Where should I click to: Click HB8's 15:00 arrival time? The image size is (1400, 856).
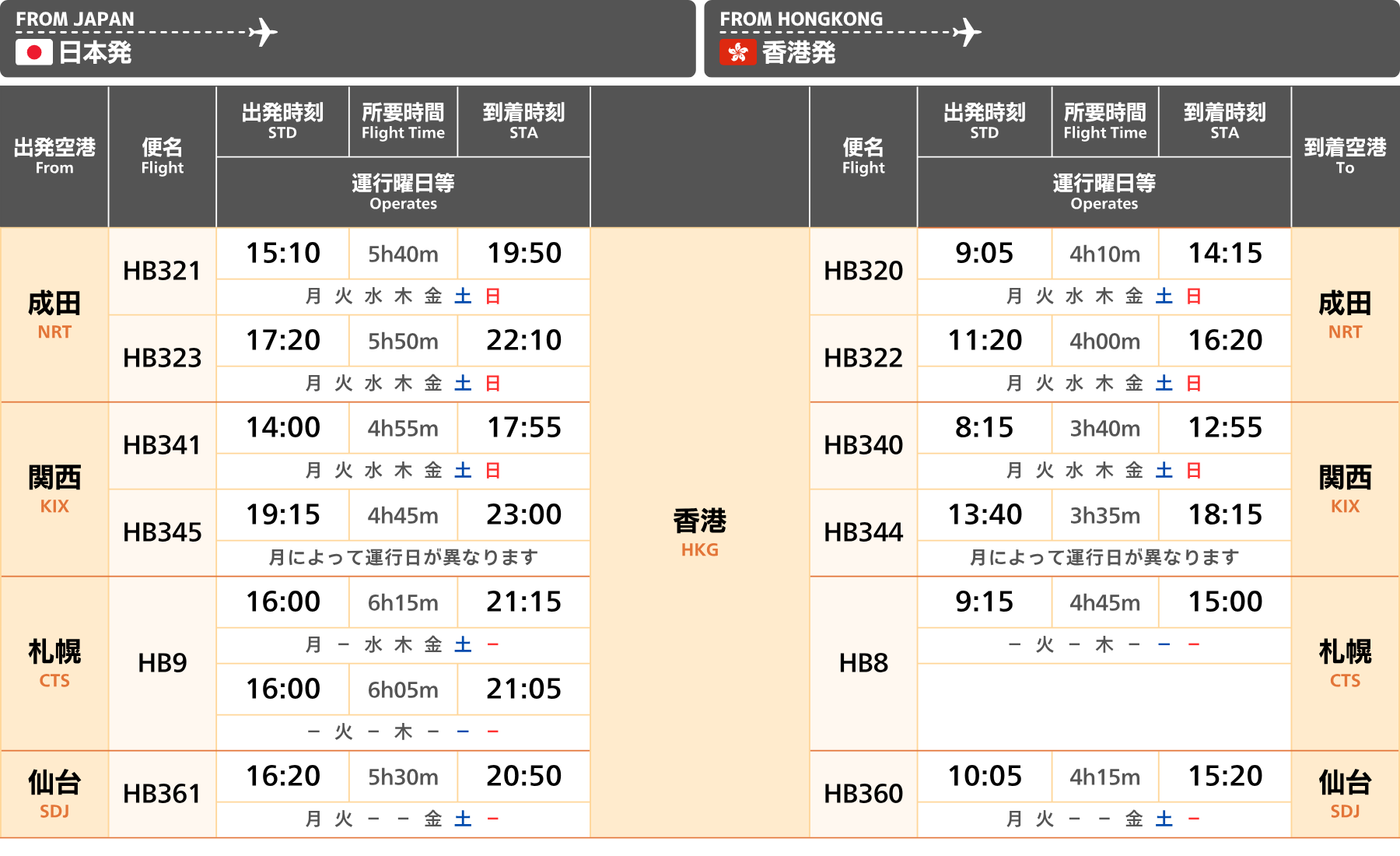pos(1225,602)
